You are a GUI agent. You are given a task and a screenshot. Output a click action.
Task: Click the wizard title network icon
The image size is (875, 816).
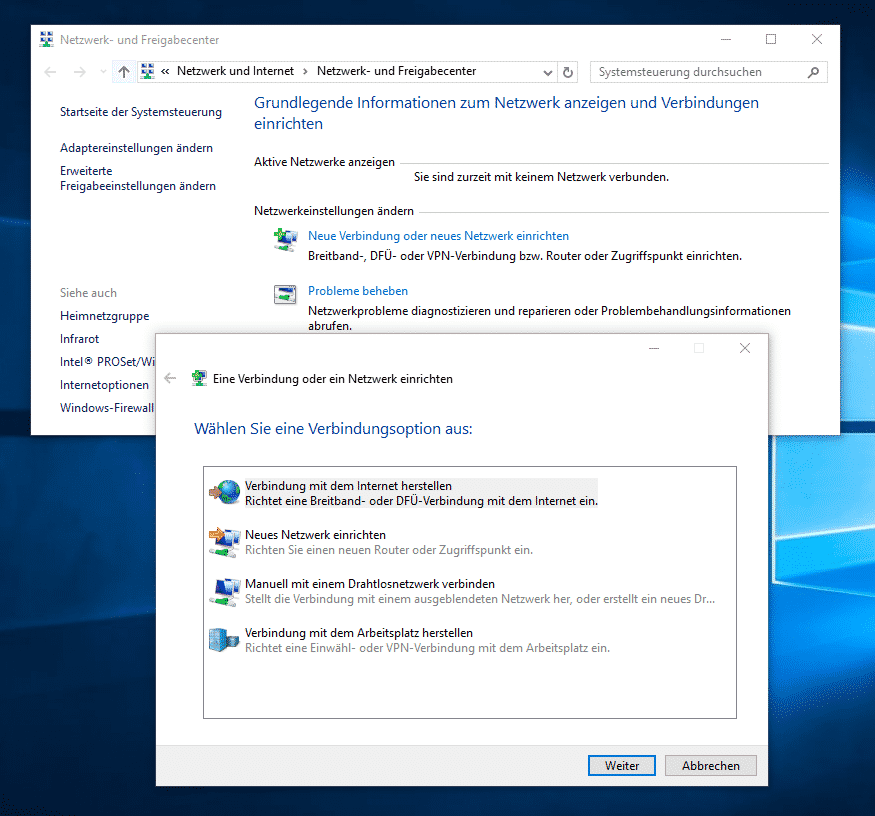tap(199, 378)
